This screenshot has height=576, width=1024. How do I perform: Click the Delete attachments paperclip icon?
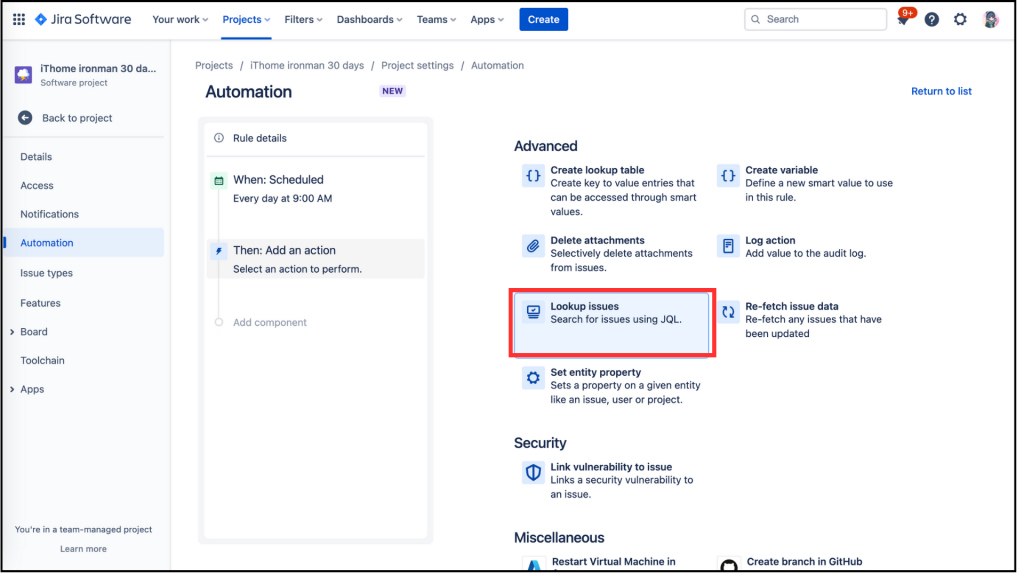[x=534, y=247]
